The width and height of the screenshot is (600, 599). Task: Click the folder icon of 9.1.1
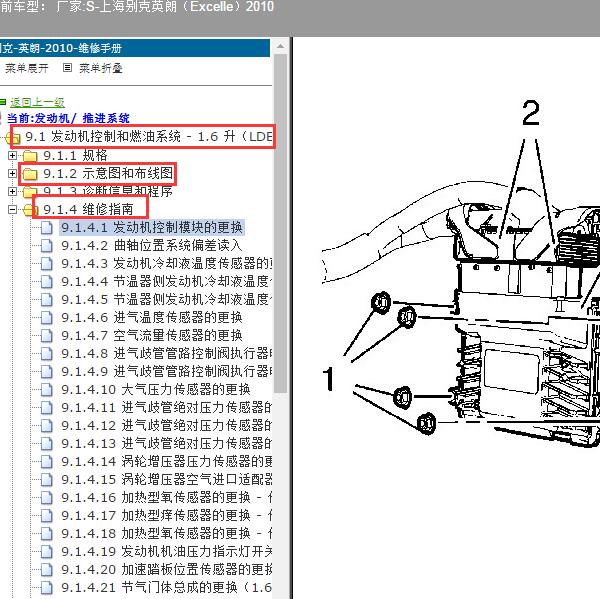tap(30, 156)
